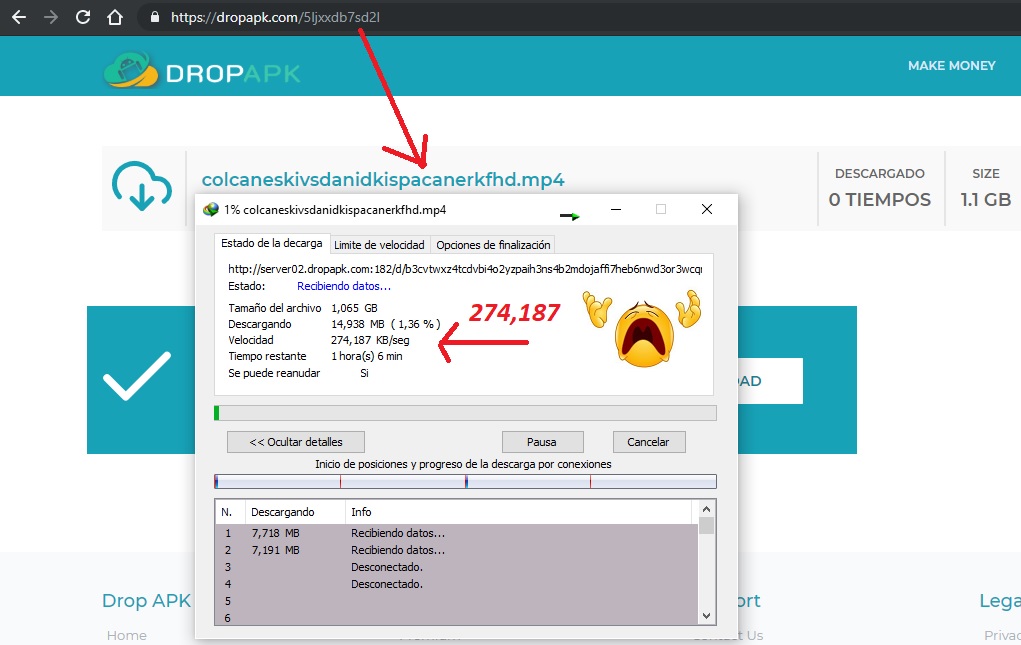The width and height of the screenshot is (1021, 645).
Task: Cancel the download with Cancelar button
Action: 649,442
